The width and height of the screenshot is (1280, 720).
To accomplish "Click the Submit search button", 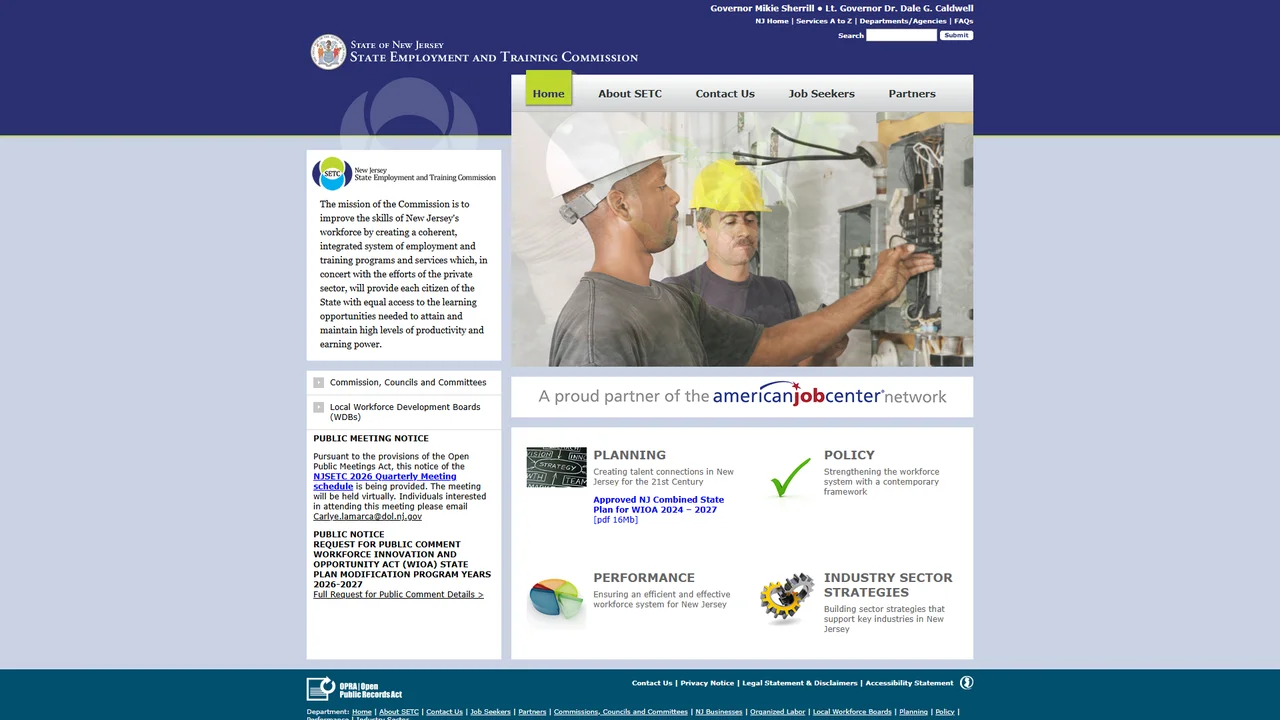I will pos(956,35).
